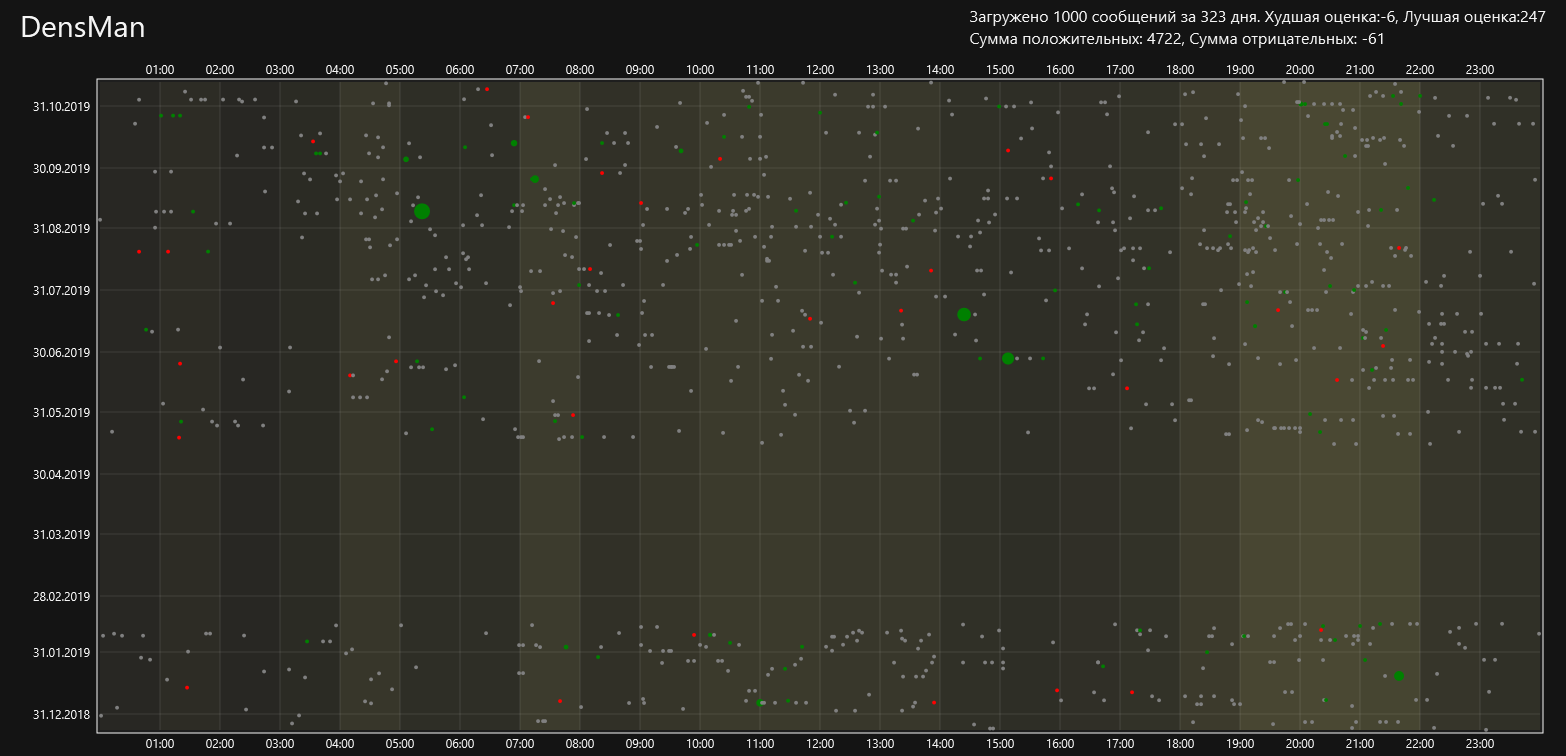Click 05:00 on the top time axis
Viewport: 1566px width, 756px height.
400,70
